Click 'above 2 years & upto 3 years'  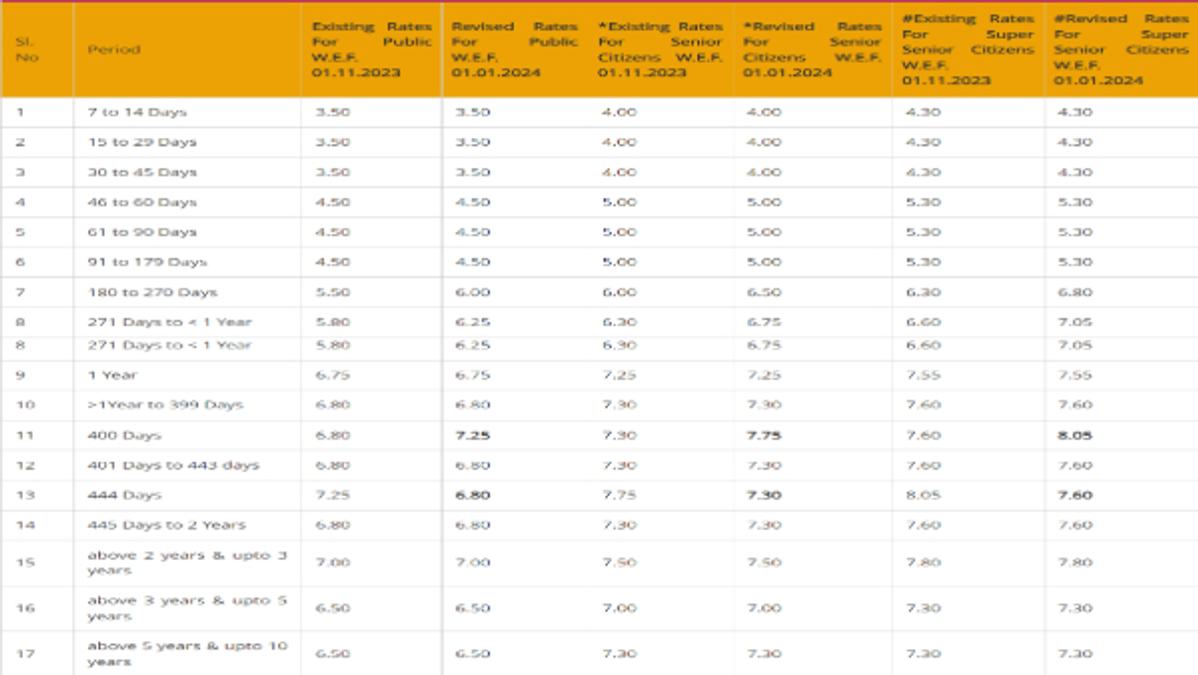(187, 563)
